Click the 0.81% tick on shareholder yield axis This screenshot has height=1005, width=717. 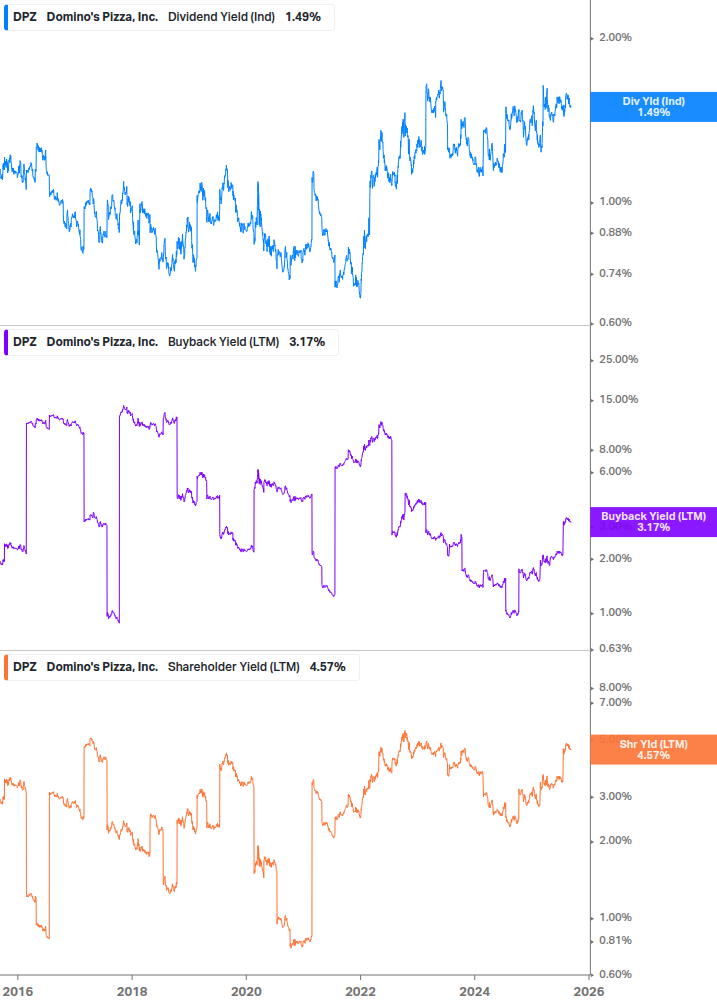615,941
